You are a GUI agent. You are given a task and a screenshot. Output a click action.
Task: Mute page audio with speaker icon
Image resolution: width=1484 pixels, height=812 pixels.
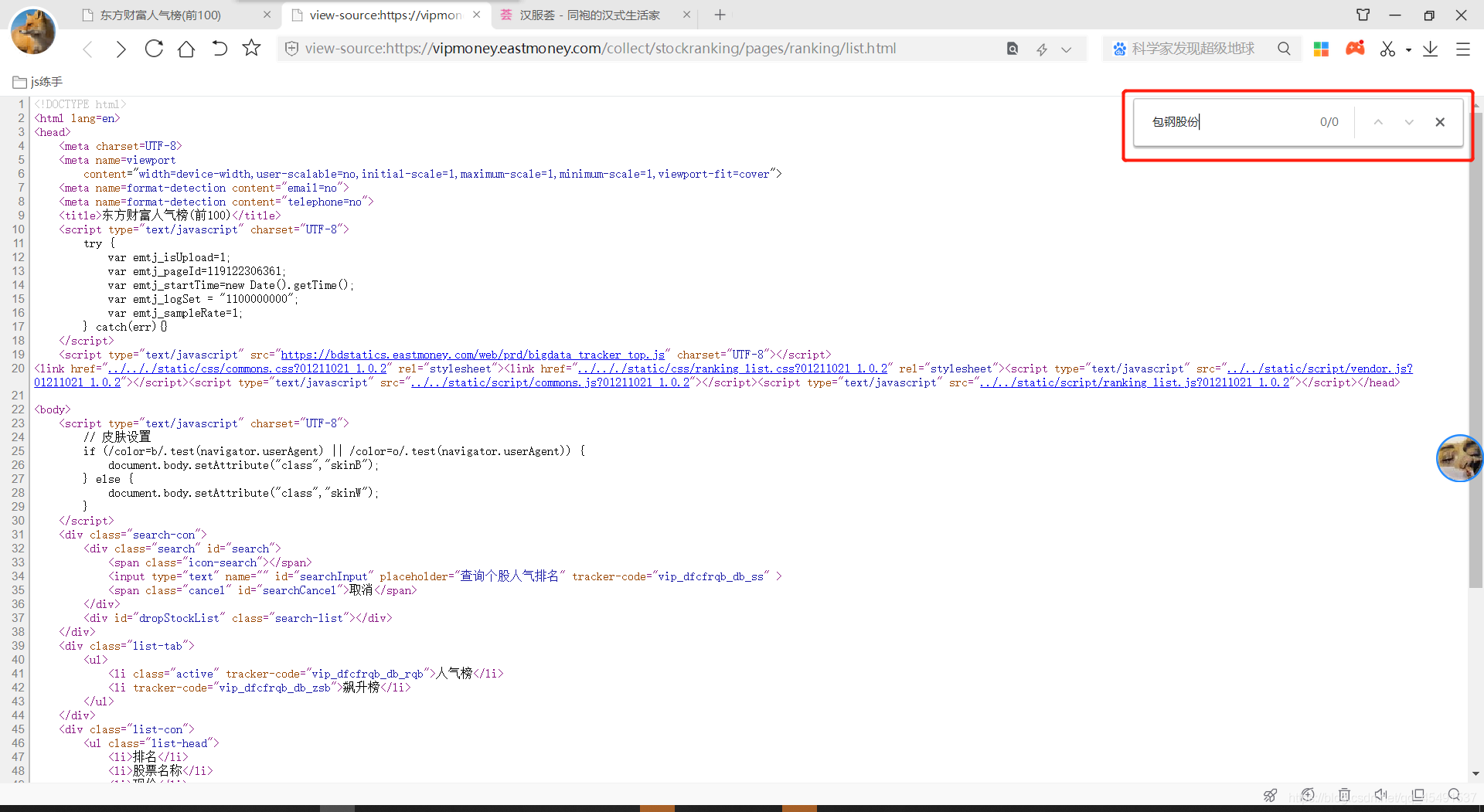(1381, 795)
